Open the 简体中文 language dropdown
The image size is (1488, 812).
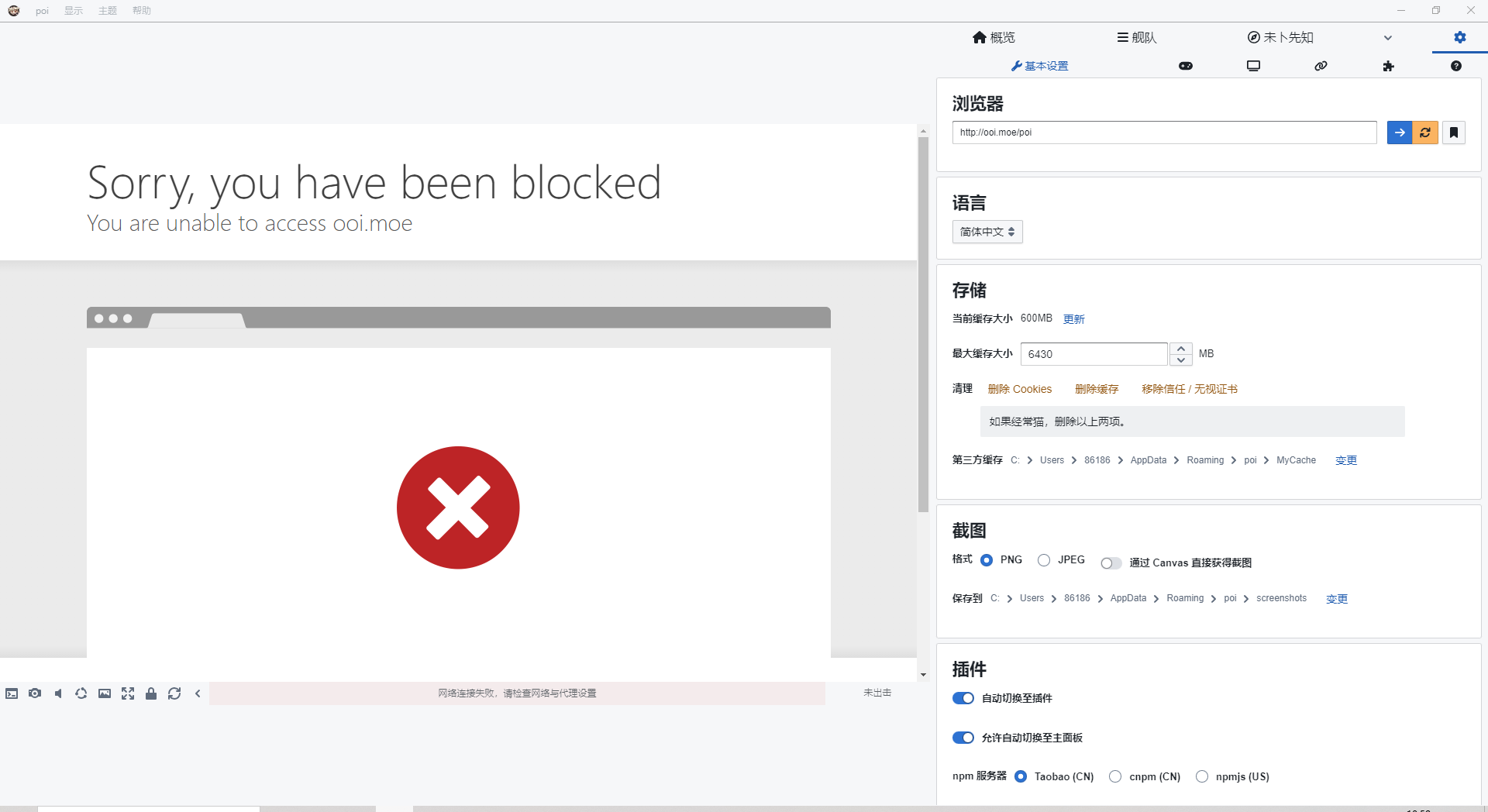click(987, 232)
